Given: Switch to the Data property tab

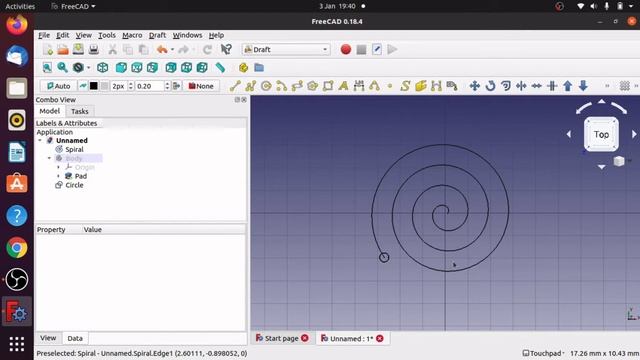Looking at the screenshot, I should (x=75, y=338).
